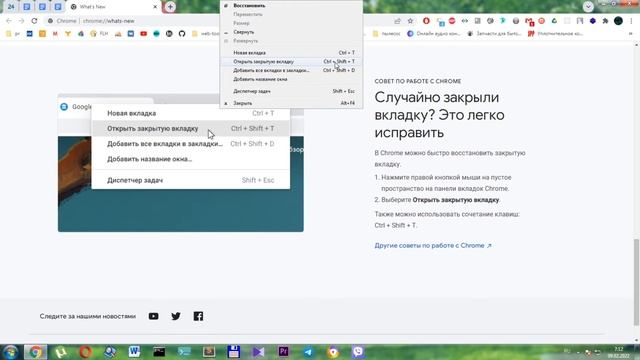This screenshot has height=360, width=640.
Task: Open the Запчасти для bookmark
Action: click(x=495, y=34)
